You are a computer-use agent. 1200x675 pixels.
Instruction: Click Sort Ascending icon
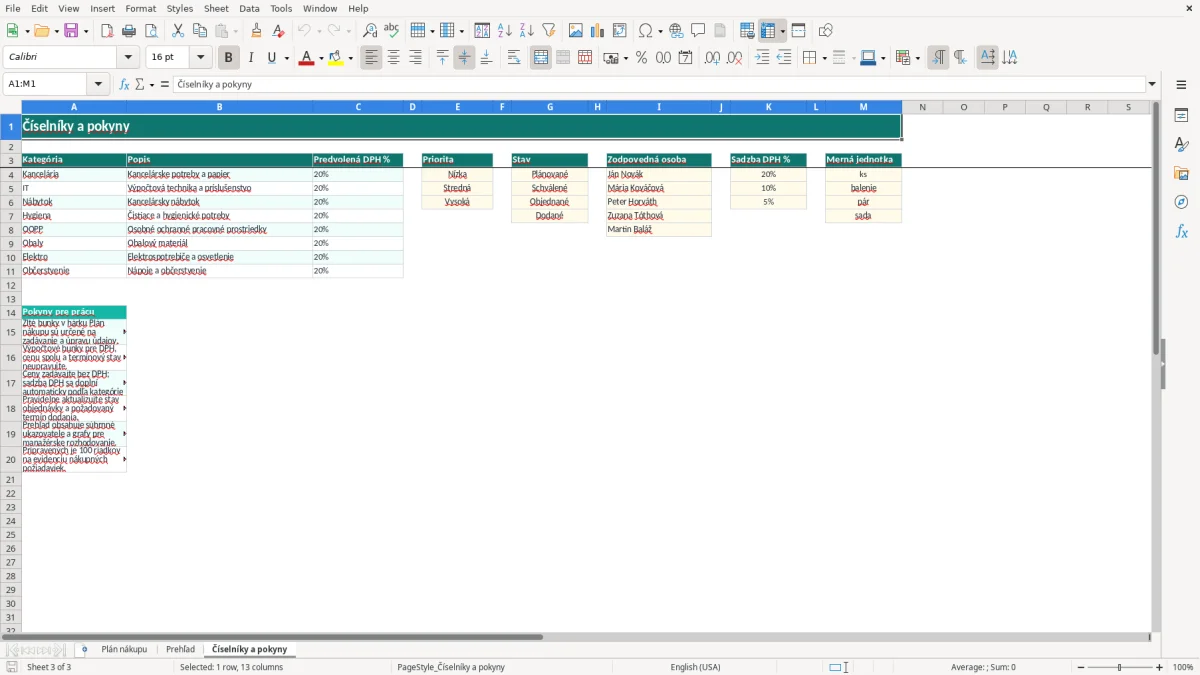coord(505,31)
